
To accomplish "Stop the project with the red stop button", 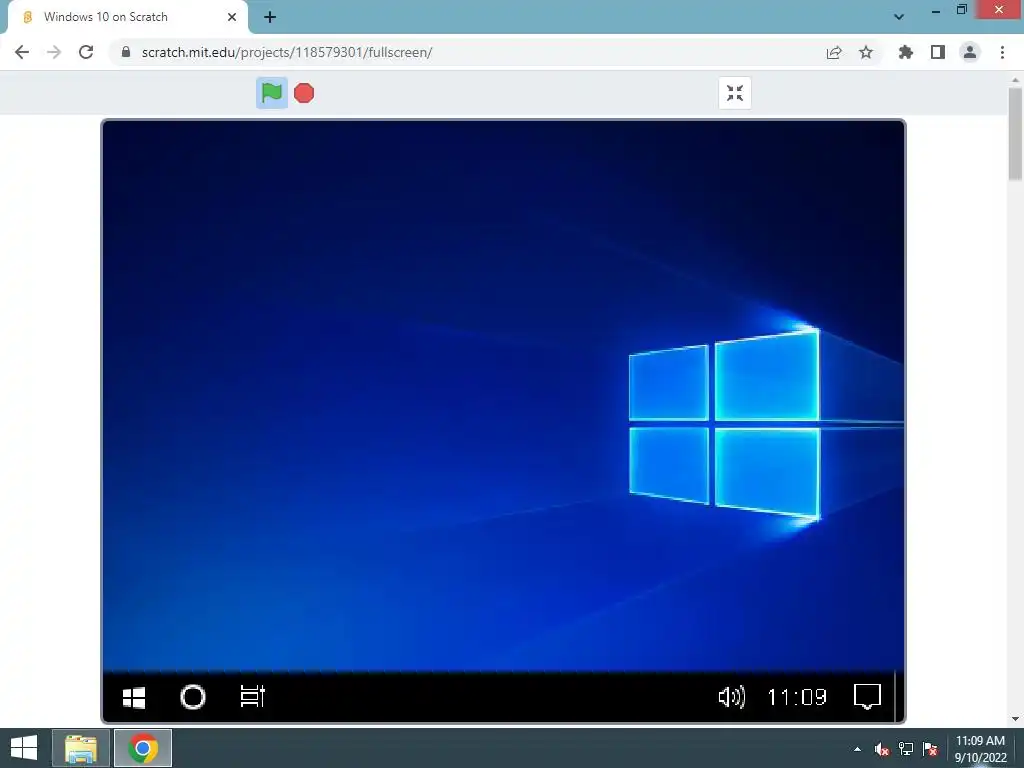I will coord(304,93).
